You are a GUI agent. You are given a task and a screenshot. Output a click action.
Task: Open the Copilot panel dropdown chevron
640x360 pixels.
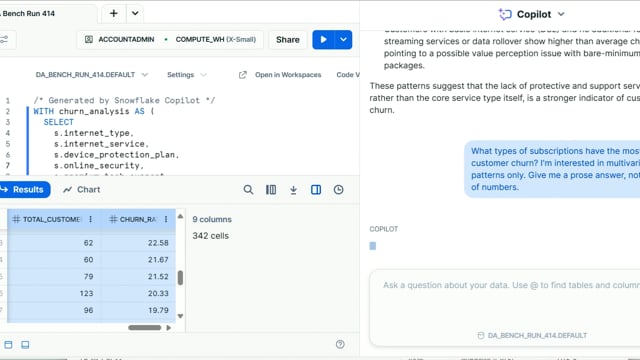[561, 14]
